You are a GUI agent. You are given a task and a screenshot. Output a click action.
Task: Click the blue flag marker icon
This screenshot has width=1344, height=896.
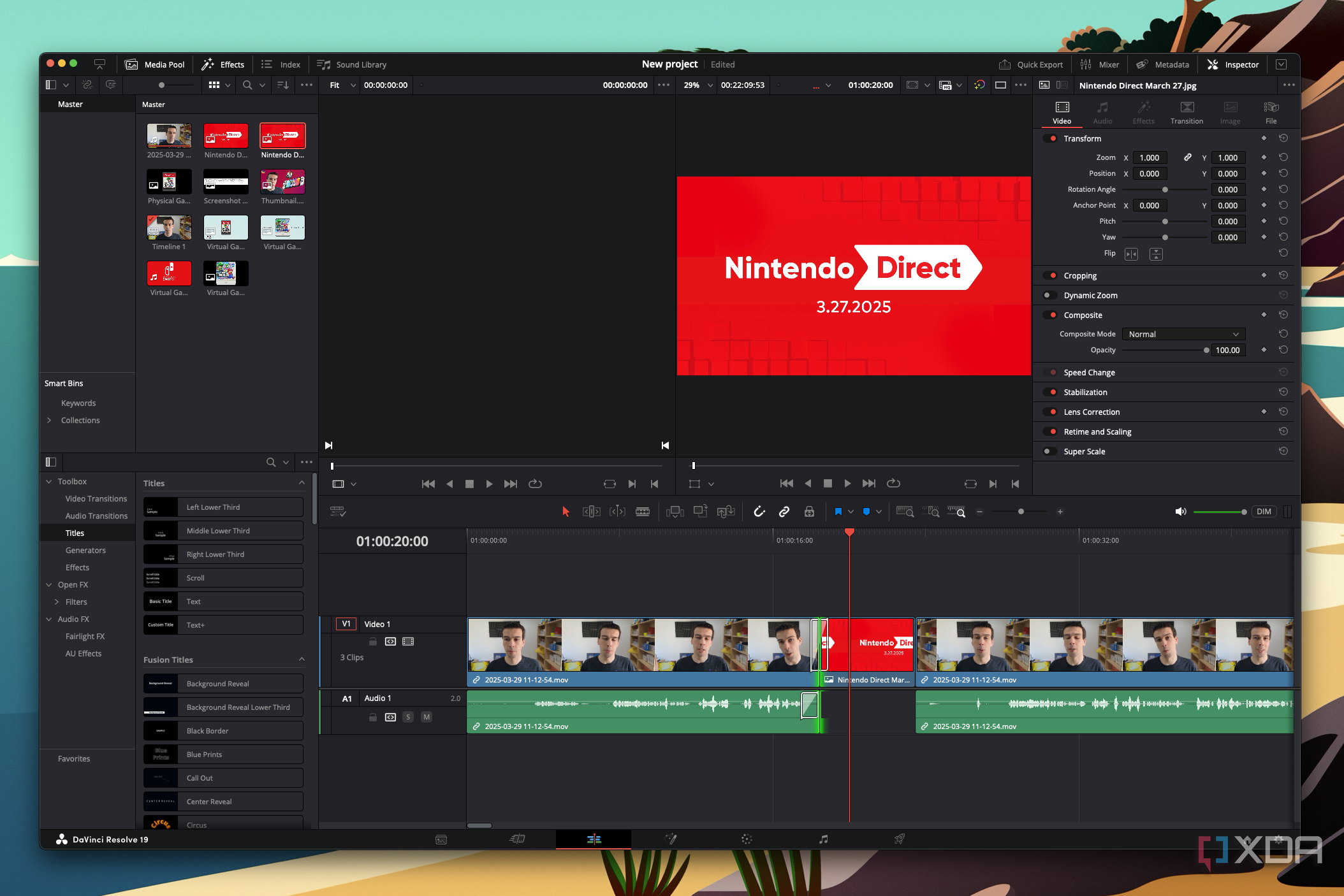pyautogui.click(x=838, y=512)
